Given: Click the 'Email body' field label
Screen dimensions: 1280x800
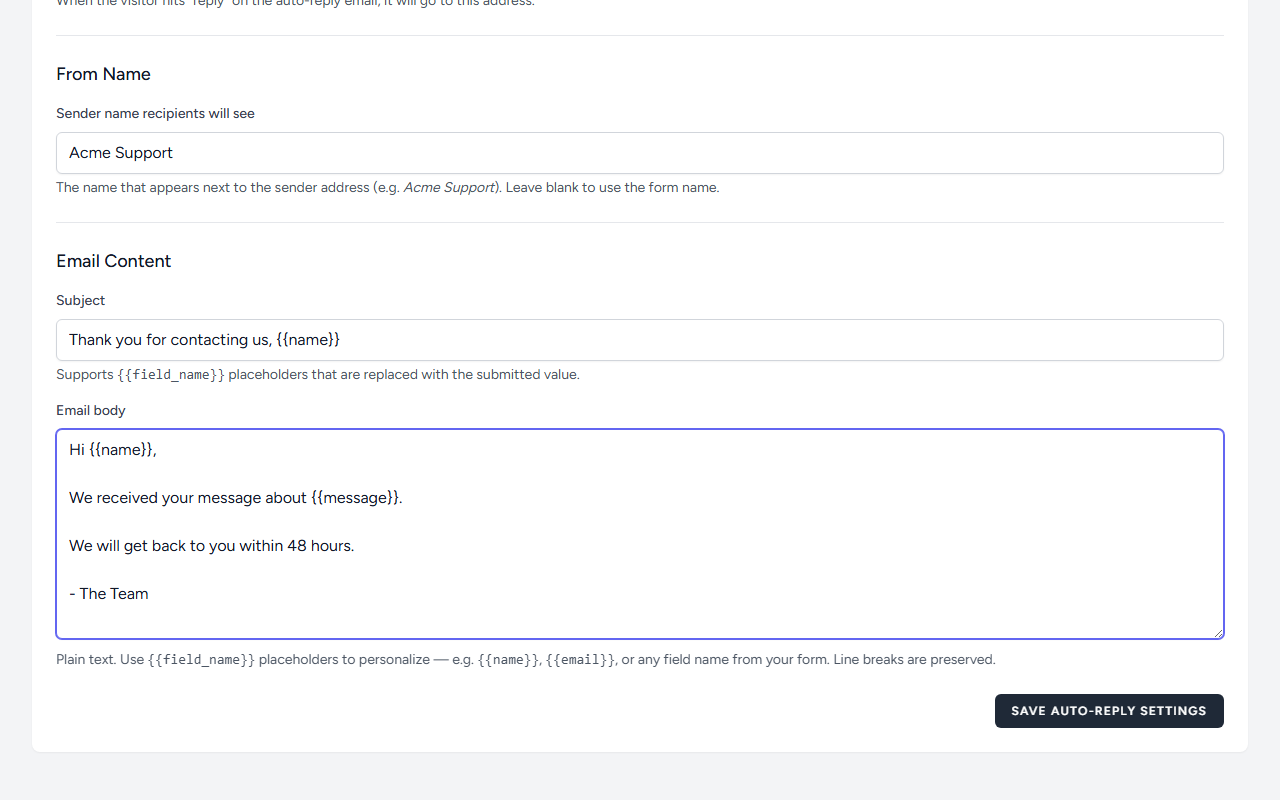Looking at the screenshot, I should (x=91, y=410).
